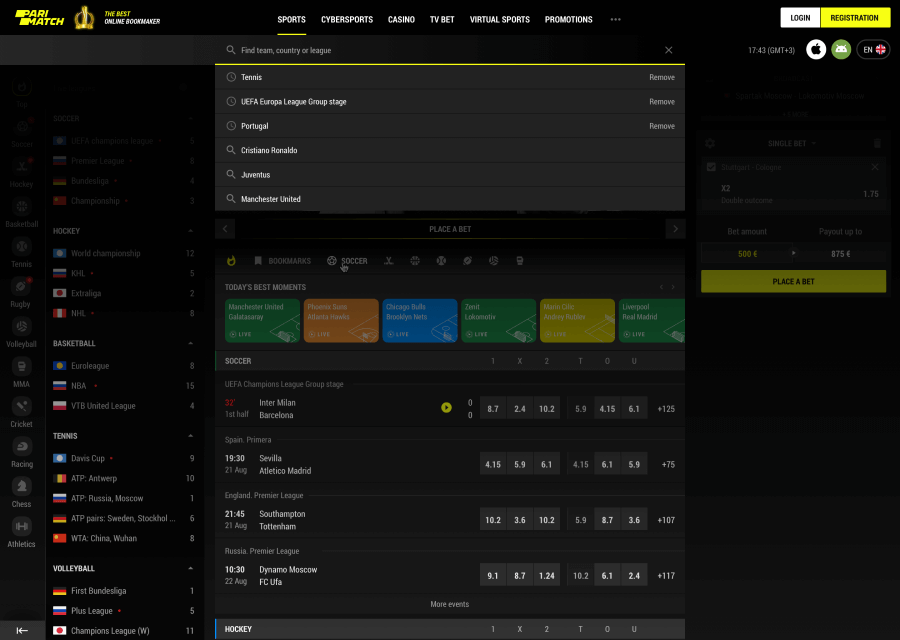This screenshot has width=900, height=640.
Task: Select the flame hot events icon
Action: (x=231, y=261)
